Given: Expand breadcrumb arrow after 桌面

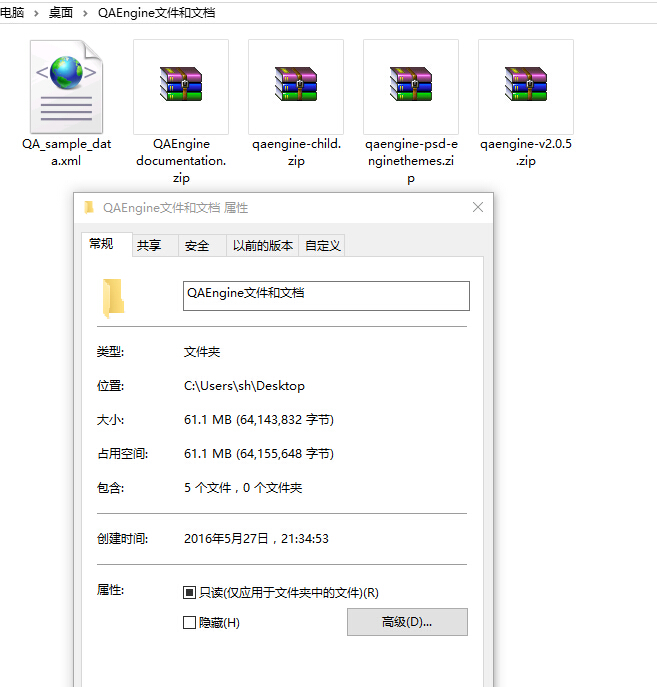Looking at the screenshot, I should coord(85,14).
